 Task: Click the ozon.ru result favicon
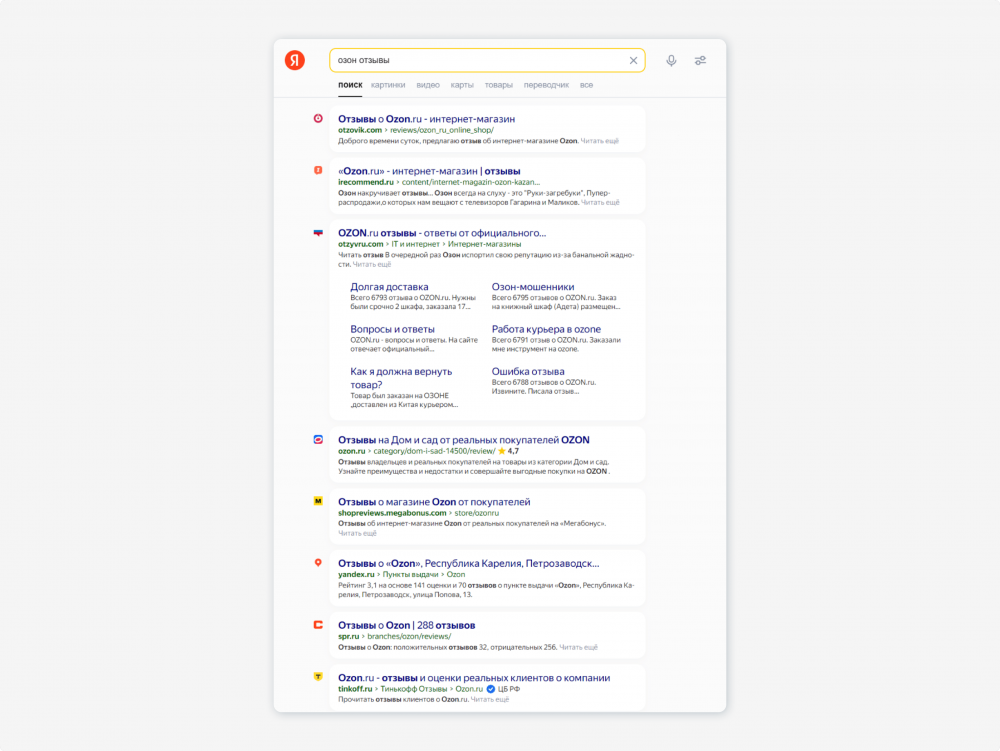tap(318, 439)
